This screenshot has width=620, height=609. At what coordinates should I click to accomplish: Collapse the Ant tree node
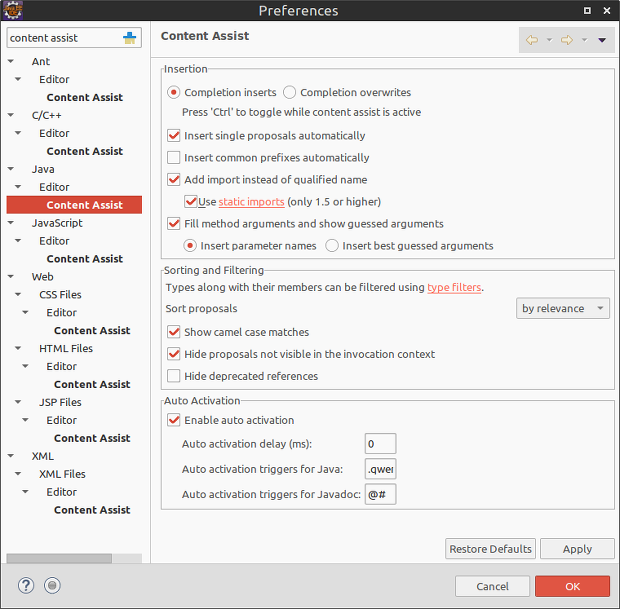pos(11,61)
